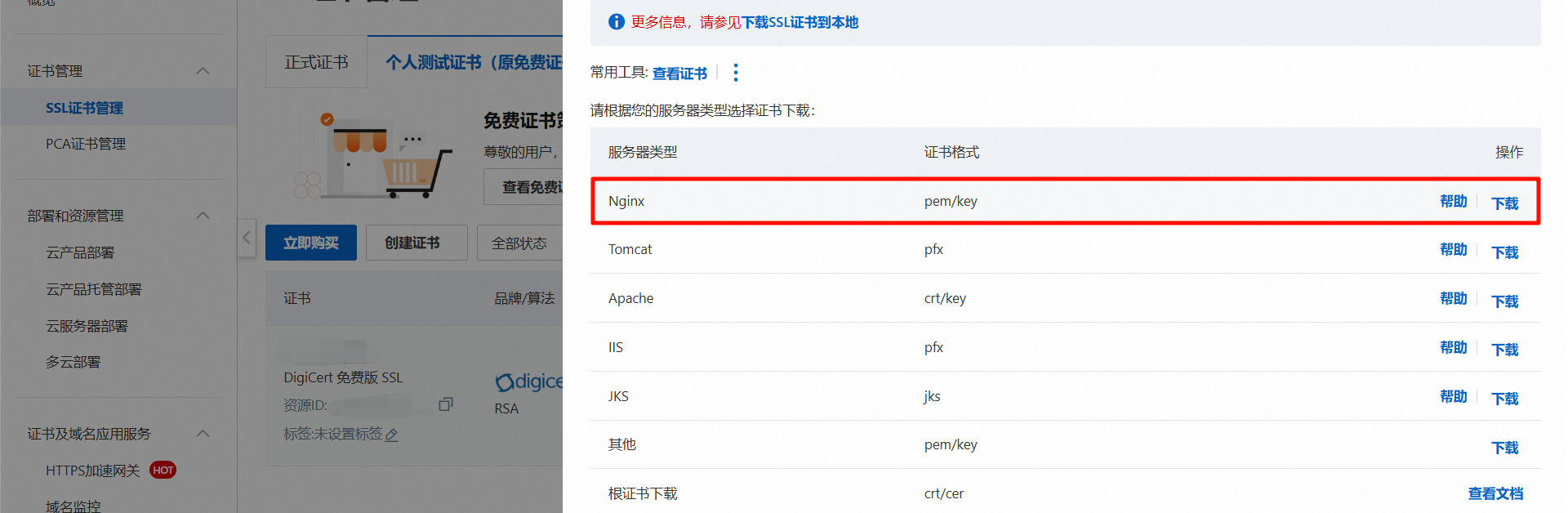Download the JKS certificate
This screenshot has width=1568, height=513.
tap(1505, 399)
